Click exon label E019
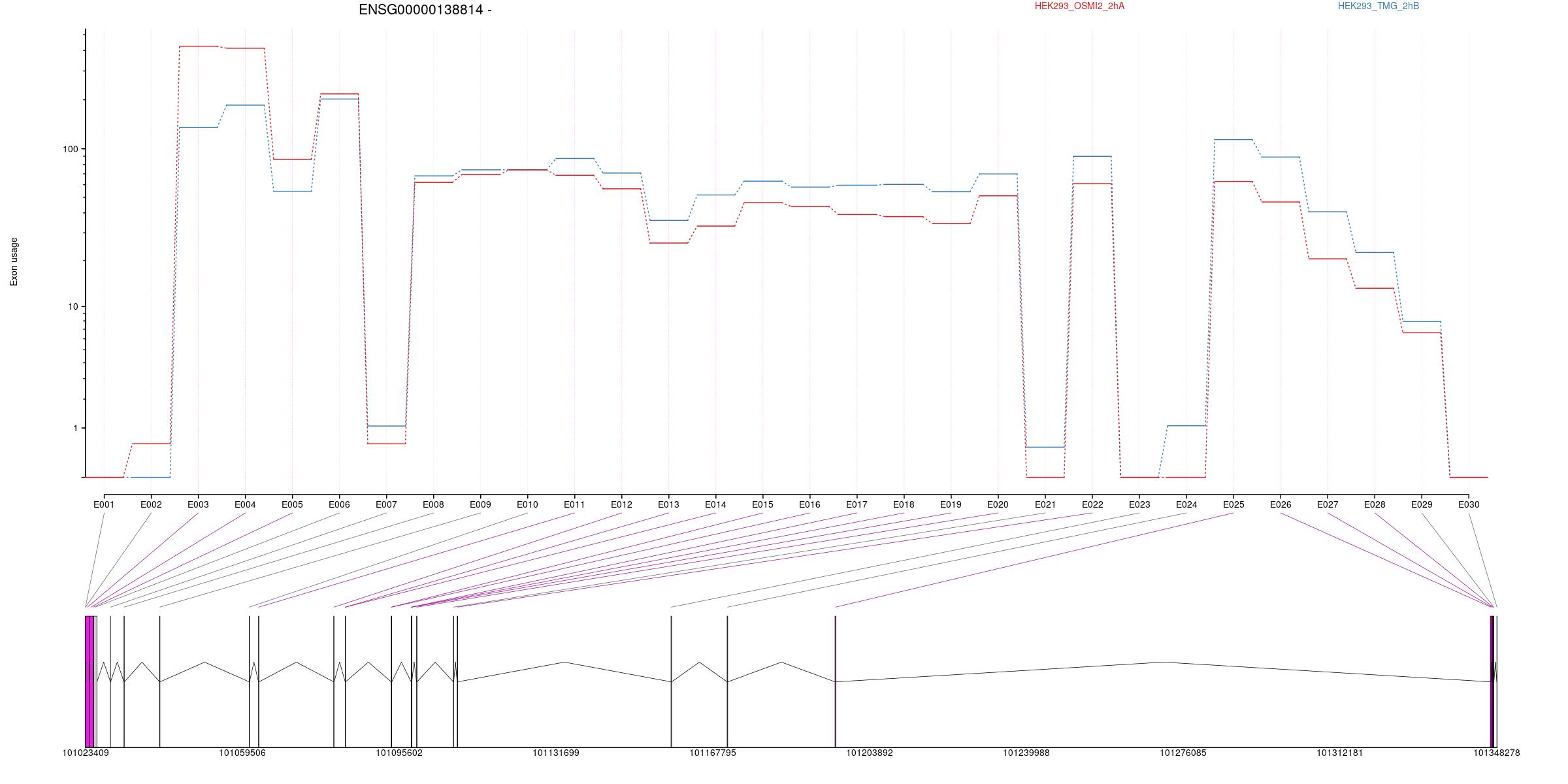Screen dimensions: 1568x784 coord(951,504)
